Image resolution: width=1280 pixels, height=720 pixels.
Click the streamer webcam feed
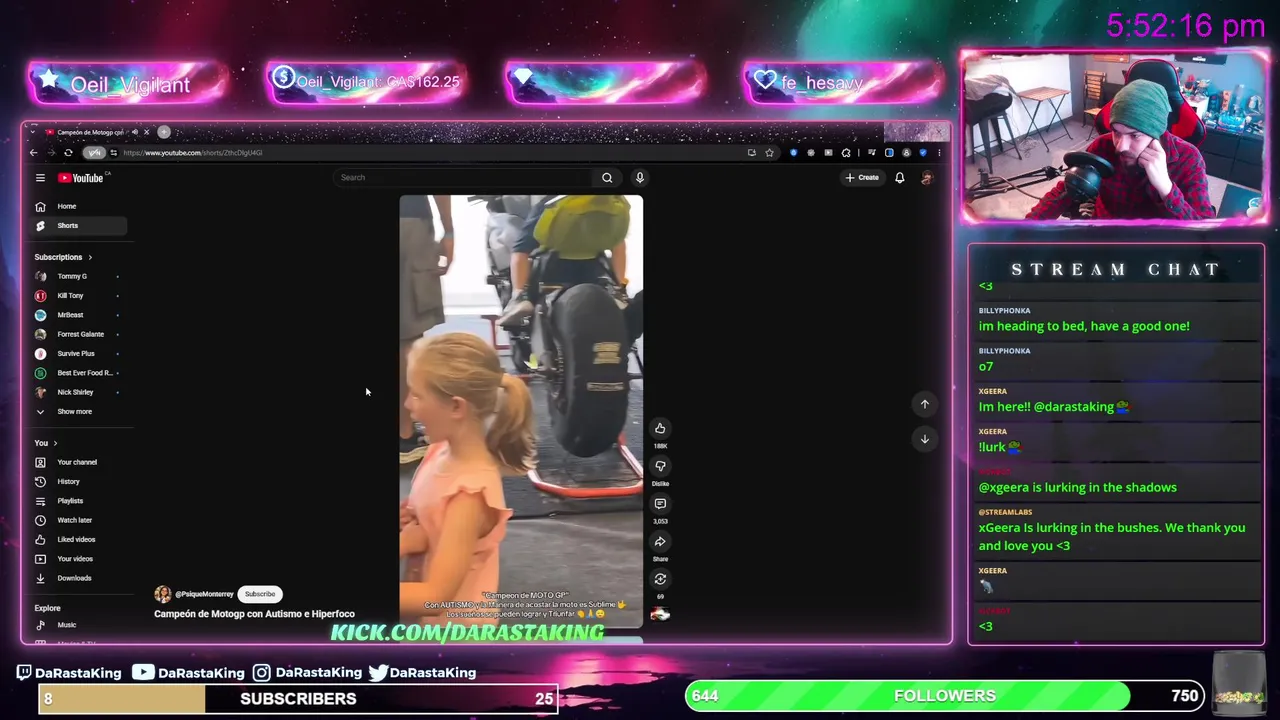click(x=1114, y=137)
